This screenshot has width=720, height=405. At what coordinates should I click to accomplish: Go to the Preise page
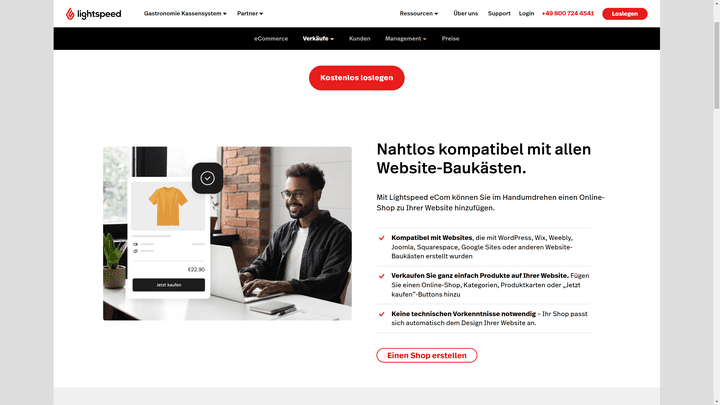click(x=450, y=39)
